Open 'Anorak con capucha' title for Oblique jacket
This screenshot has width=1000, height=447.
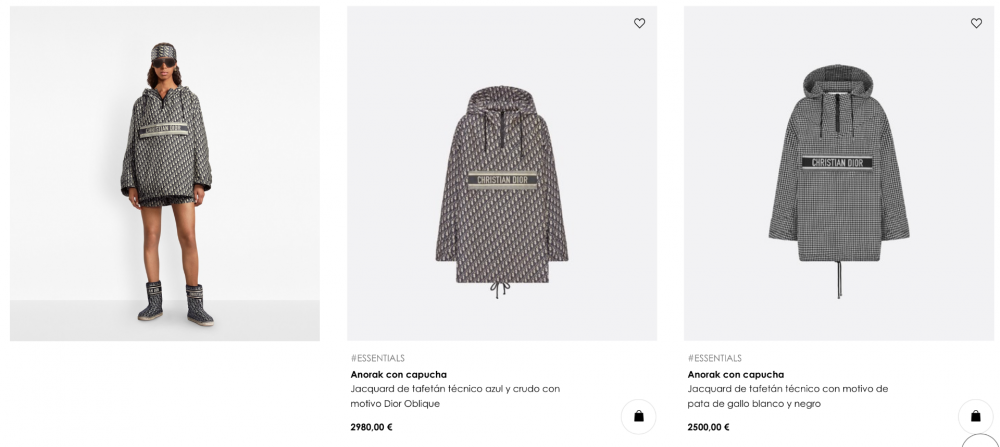399,374
